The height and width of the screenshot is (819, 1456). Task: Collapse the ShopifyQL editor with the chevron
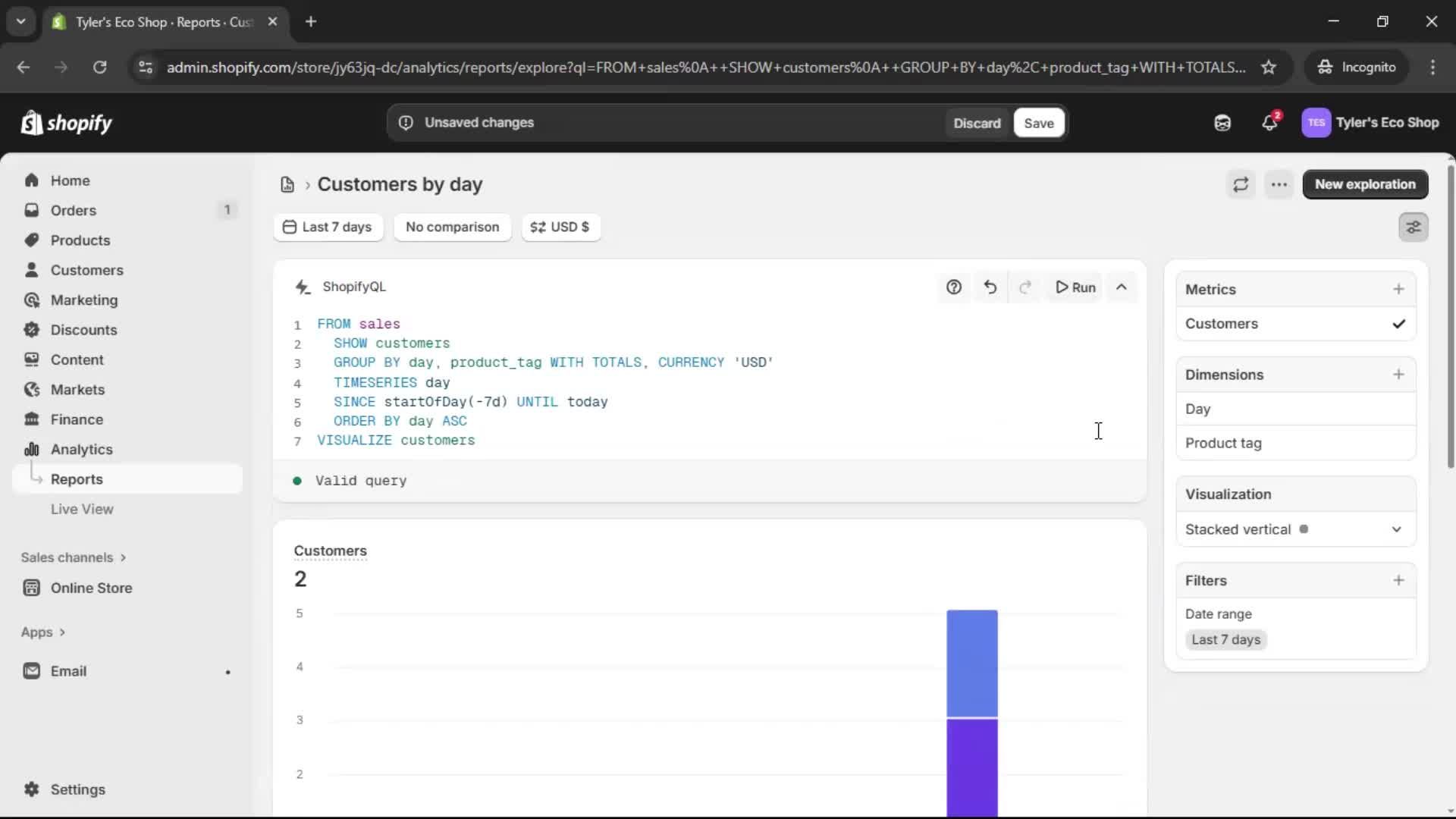pos(1122,287)
